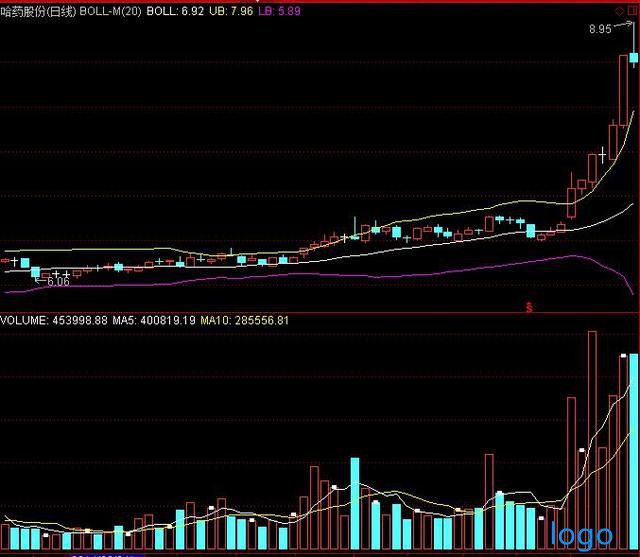Click the first cyan candlestick near 6.06
The image size is (640, 557).
click(35, 272)
